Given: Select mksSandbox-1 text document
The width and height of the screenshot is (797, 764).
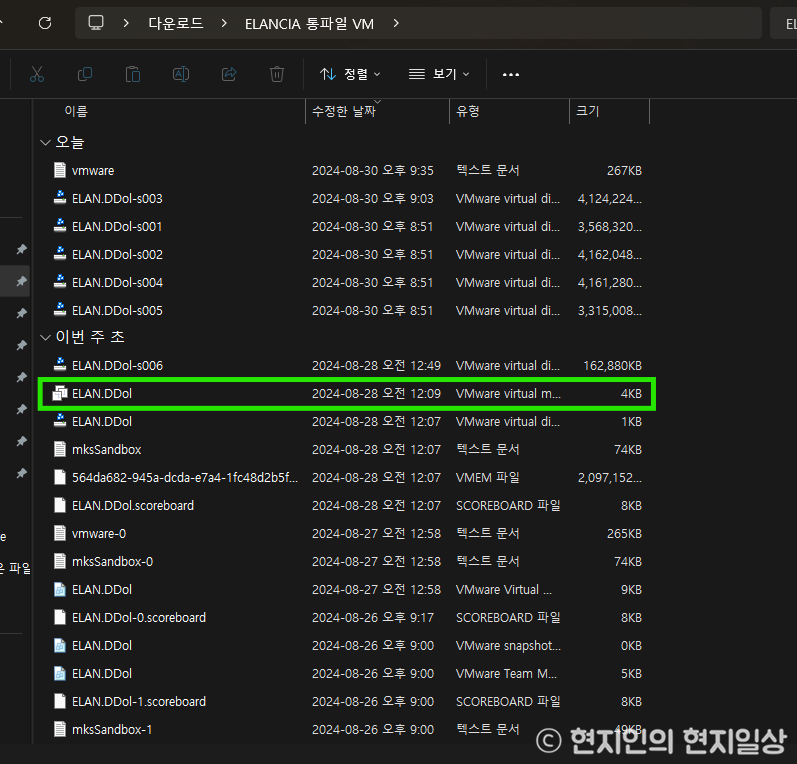Looking at the screenshot, I should click(x=103, y=729).
